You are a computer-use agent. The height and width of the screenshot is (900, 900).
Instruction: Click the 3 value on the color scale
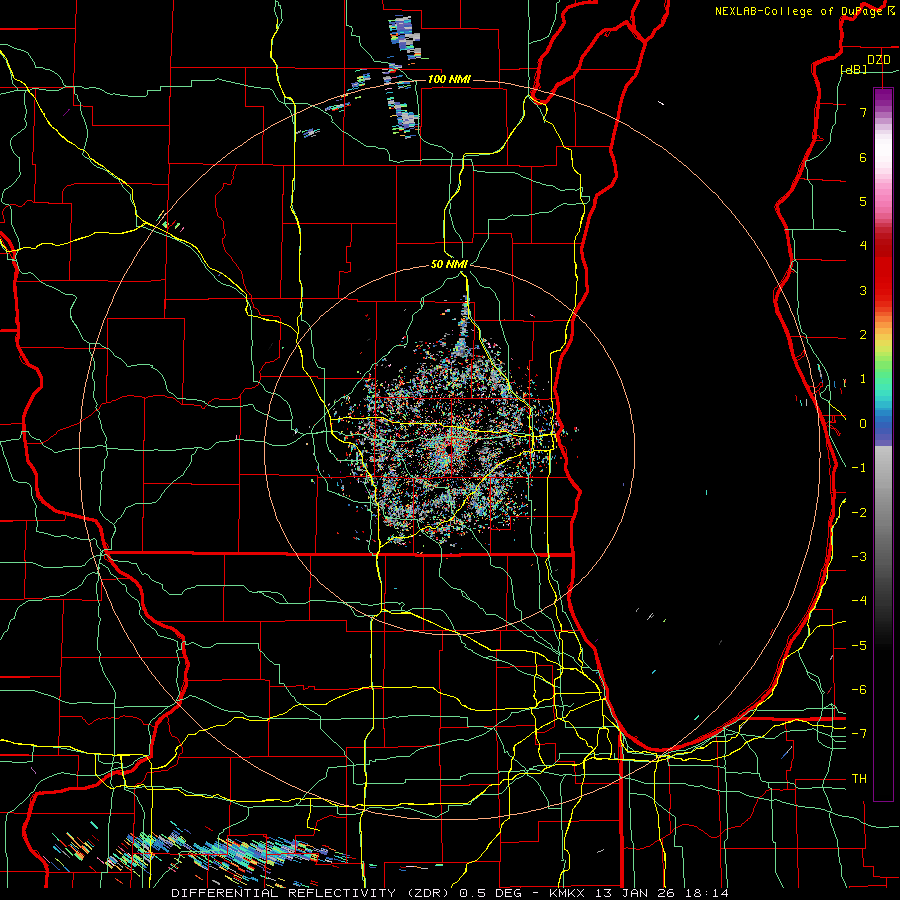863,290
